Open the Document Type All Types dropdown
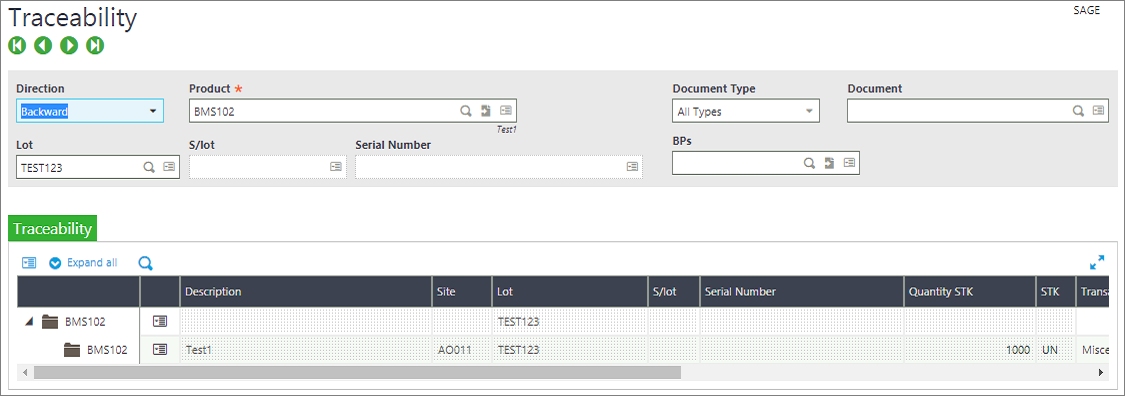This screenshot has height=396, width=1125. pyautogui.click(x=745, y=111)
